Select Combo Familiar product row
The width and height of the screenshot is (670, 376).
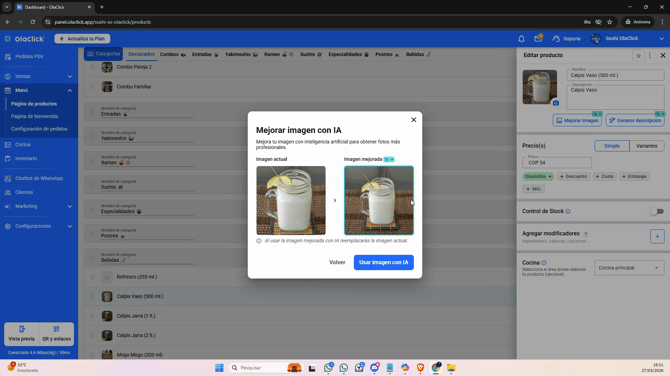pos(299,87)
